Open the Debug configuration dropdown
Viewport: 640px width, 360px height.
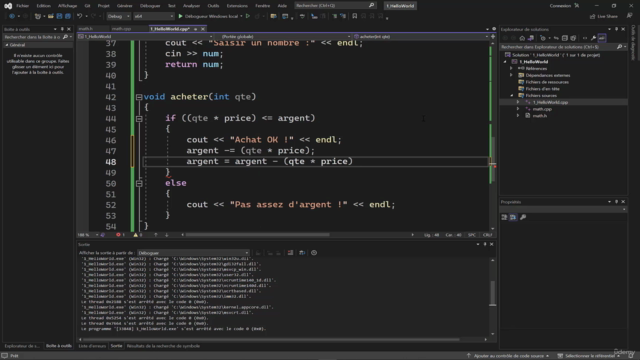coord(118,16)
